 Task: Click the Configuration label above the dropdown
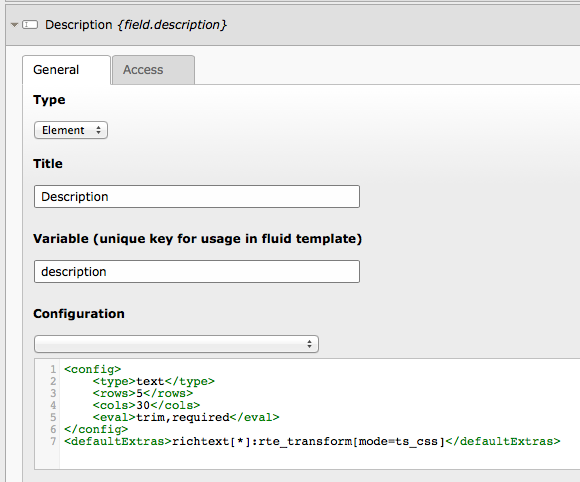(79, 314)
